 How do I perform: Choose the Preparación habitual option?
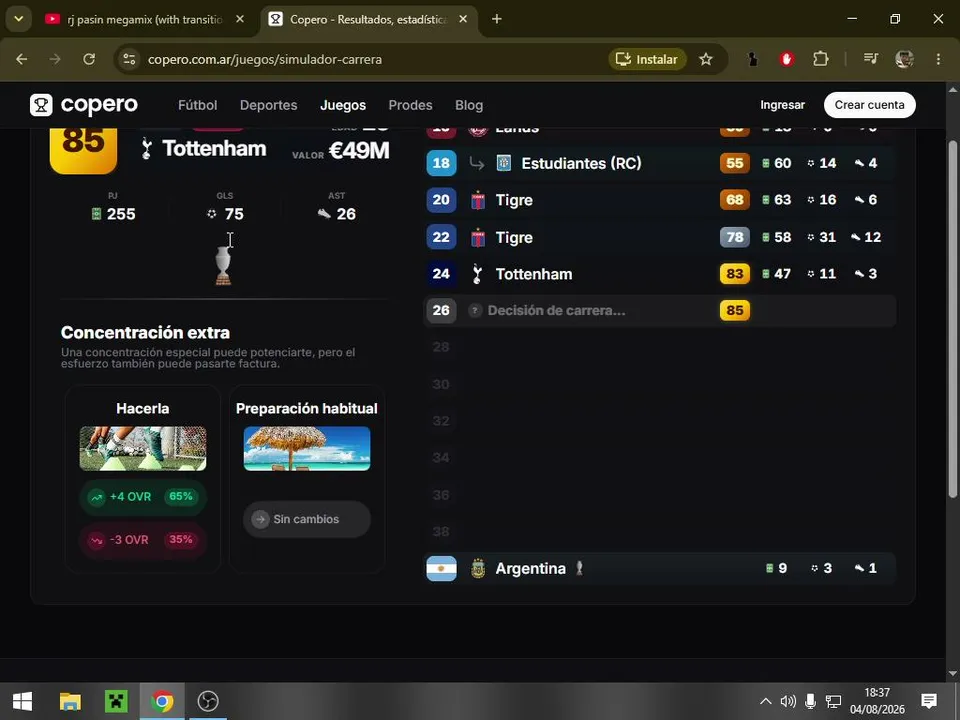(307, 479)
